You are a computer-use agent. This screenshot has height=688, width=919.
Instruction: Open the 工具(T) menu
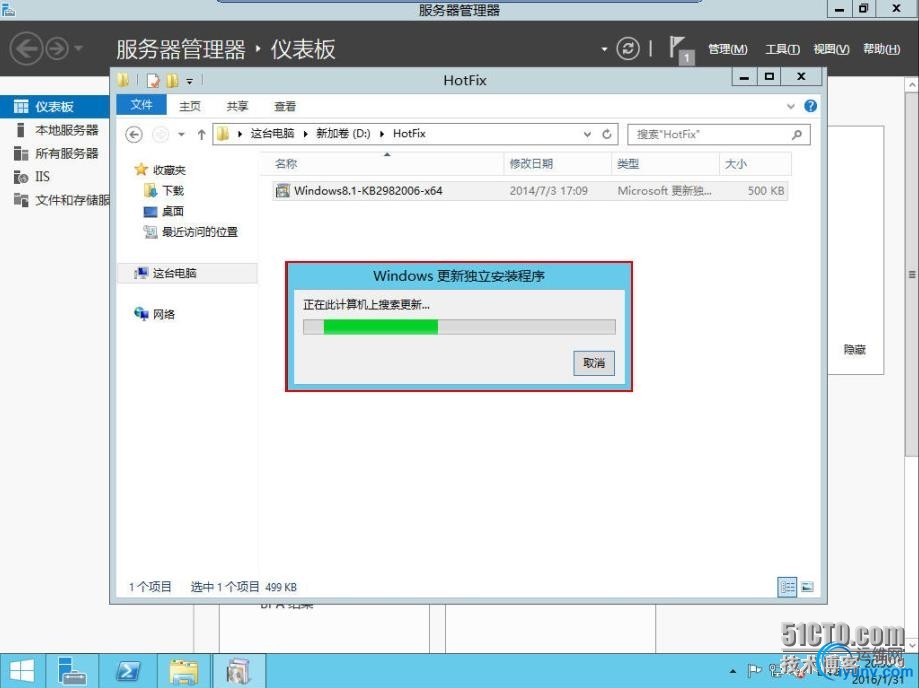(x=782, y=49)
